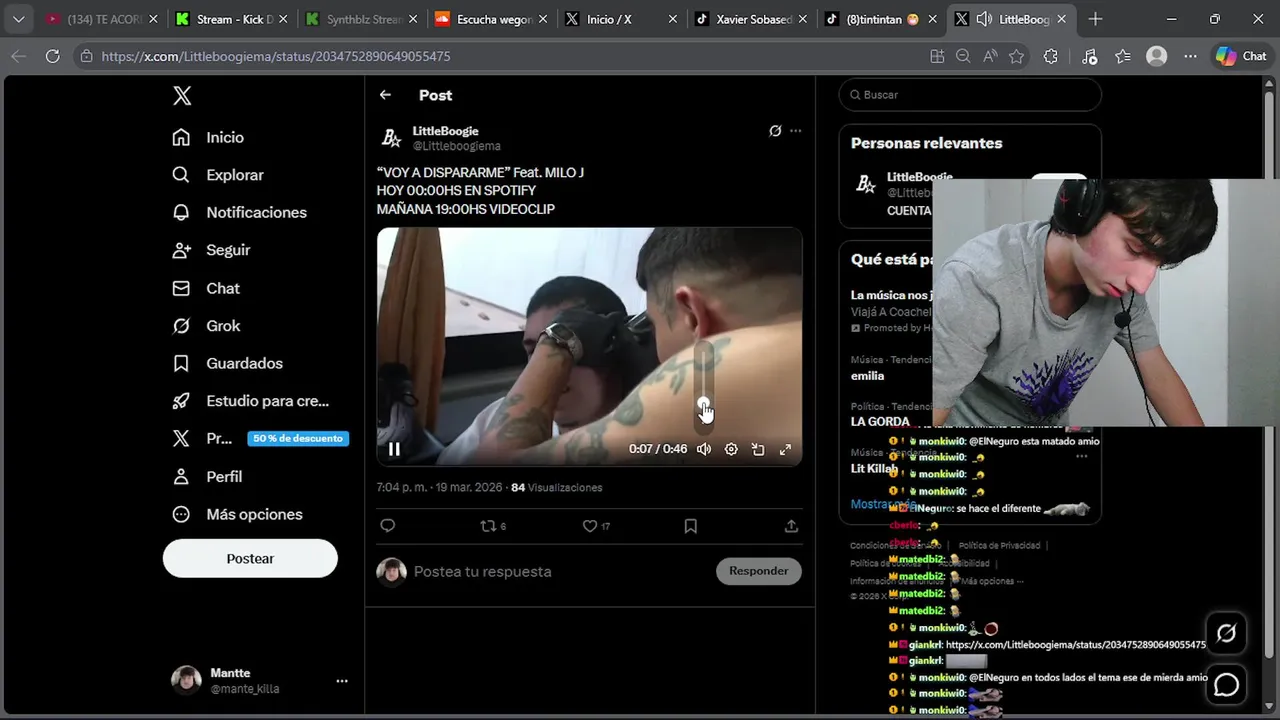Reload the page in browser
Image resolution: width=1280 pixels, height=720 pixels.
tap(53, 57)
